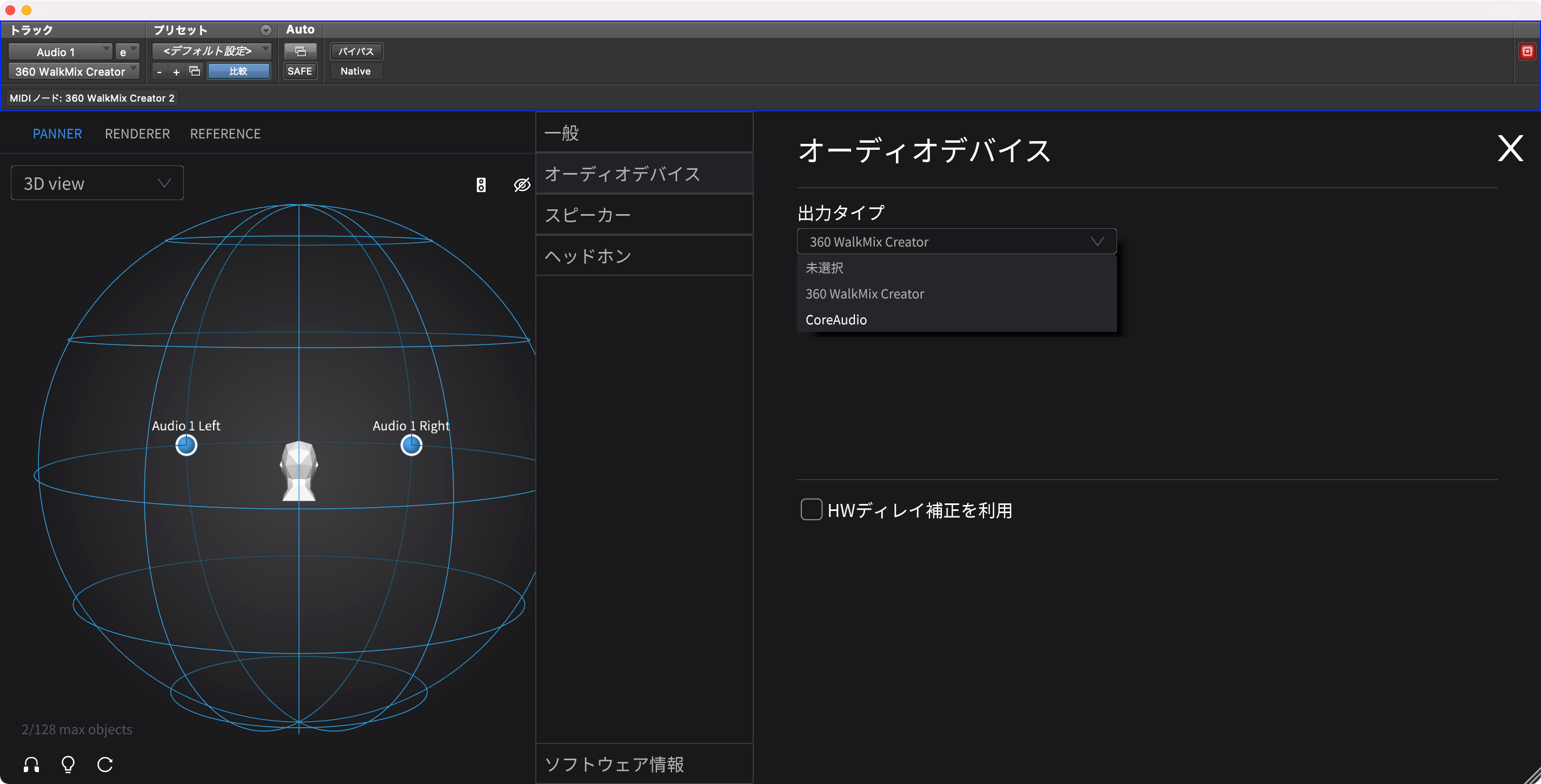
Task: Close the audio device settings panel with X
Action: click(x=1509, y=148)
